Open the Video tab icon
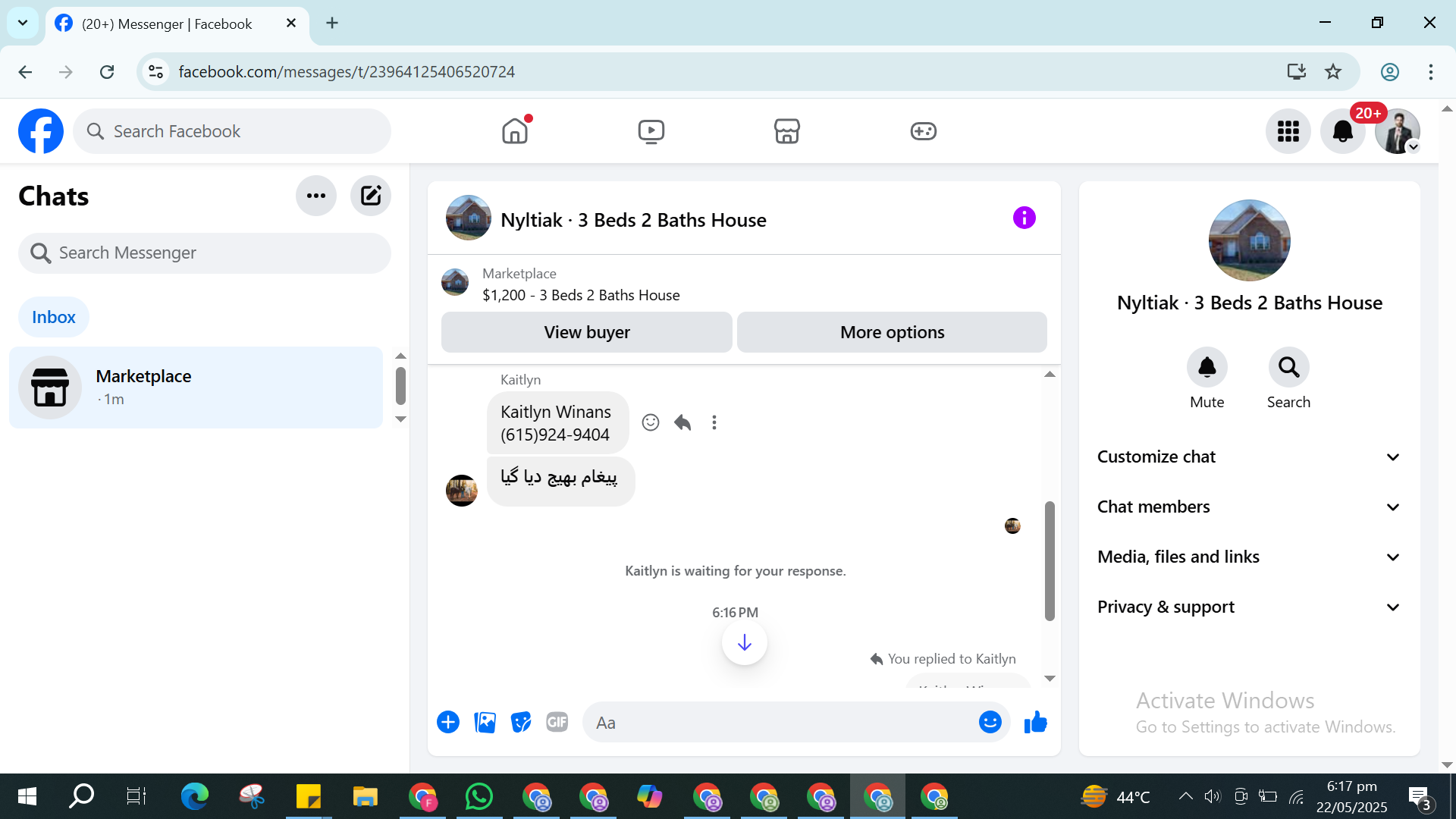Viewport: 1456px width, 819px height. coord(651,131)
